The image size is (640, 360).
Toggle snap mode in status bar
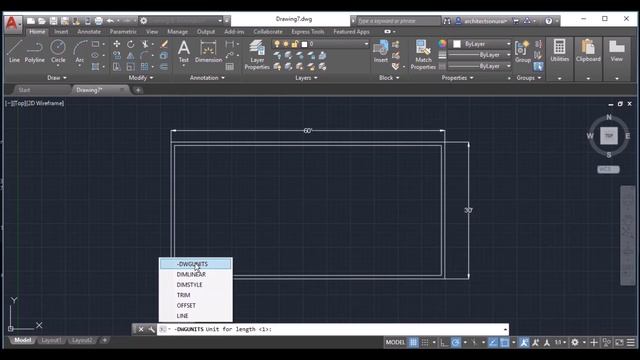click(425, 342)
